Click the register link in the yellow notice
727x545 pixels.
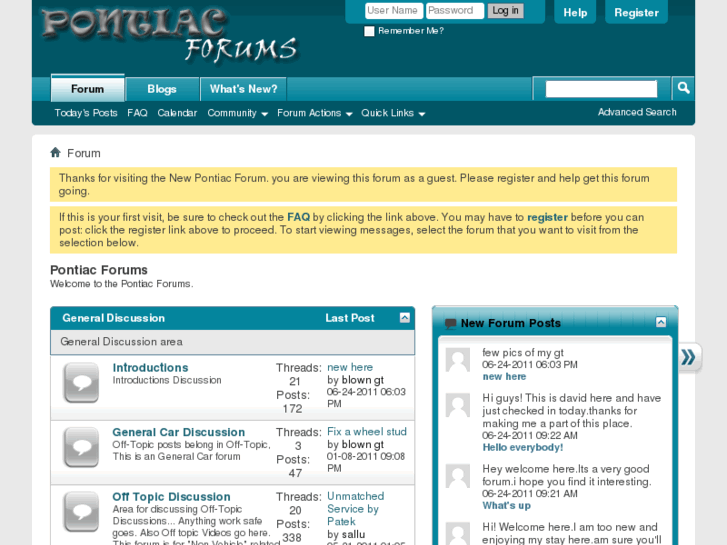click(x=547, y=217)
